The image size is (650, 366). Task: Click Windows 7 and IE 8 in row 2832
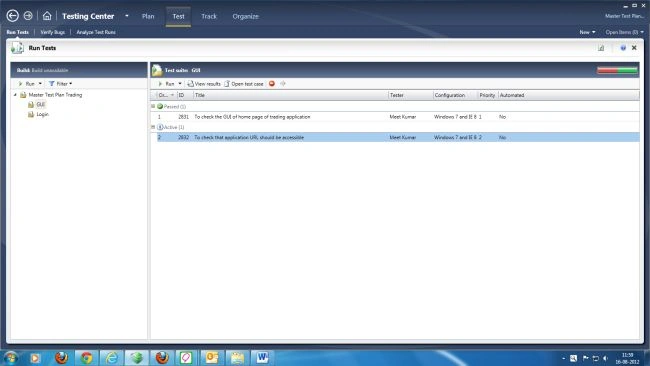point(455,137)
